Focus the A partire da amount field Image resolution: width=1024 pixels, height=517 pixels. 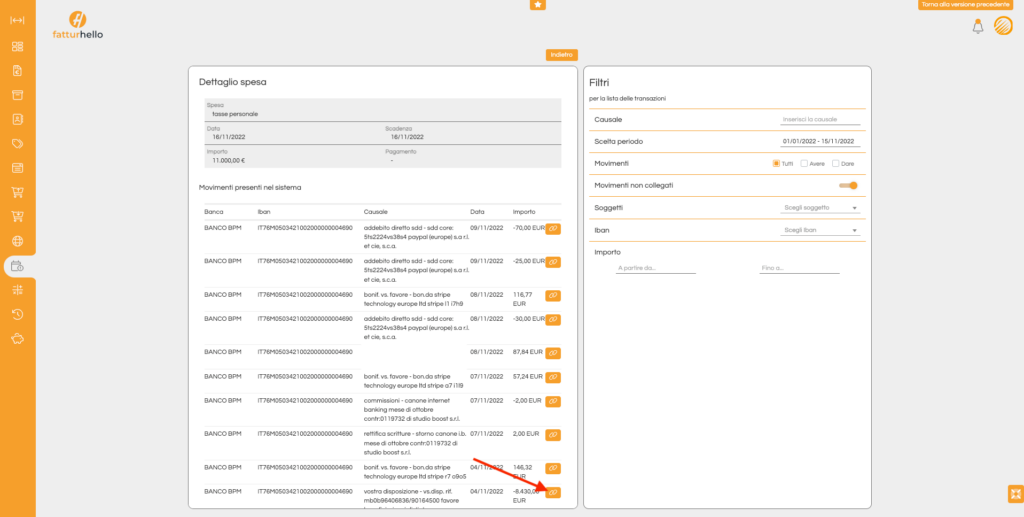coord(656,268)
